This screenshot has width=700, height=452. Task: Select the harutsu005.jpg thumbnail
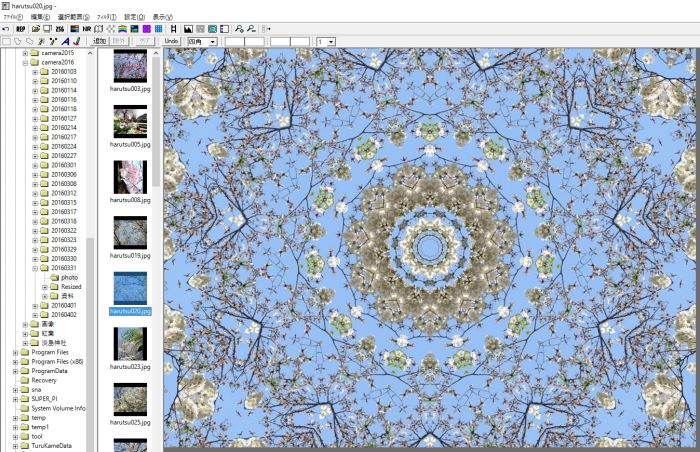pos(130,121)
